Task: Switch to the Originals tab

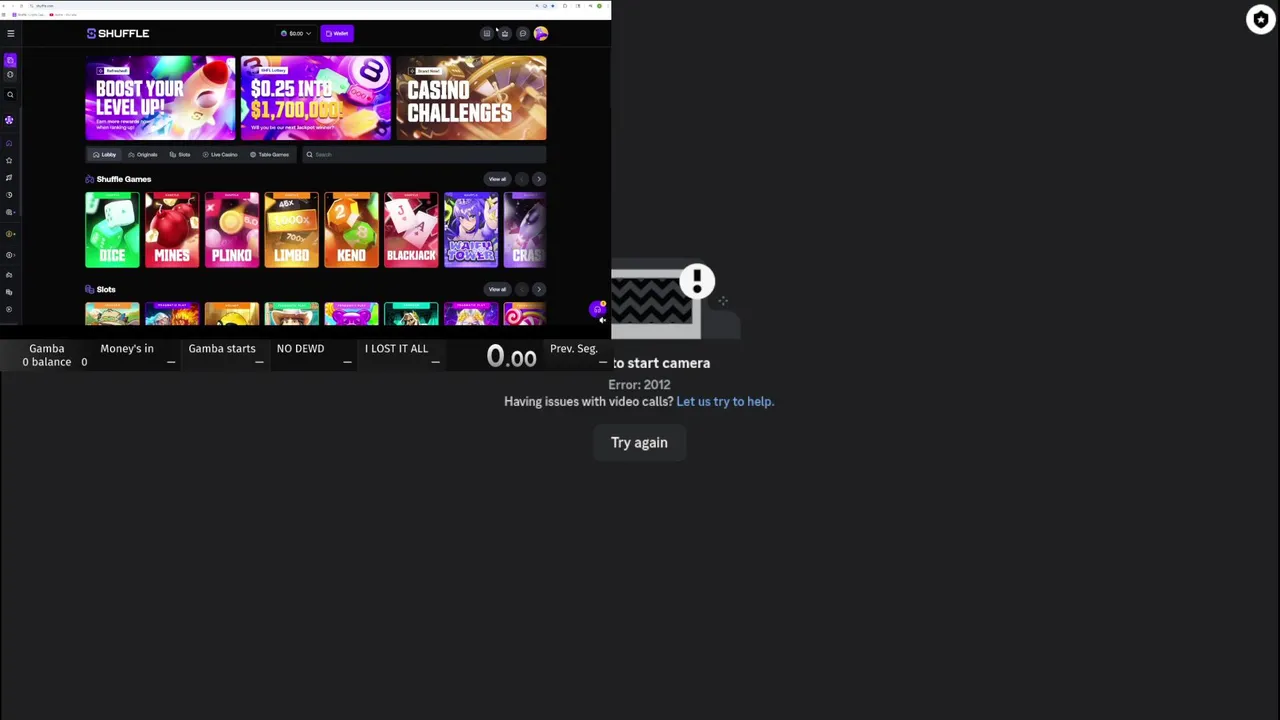Action: click(x=143, y=154)
